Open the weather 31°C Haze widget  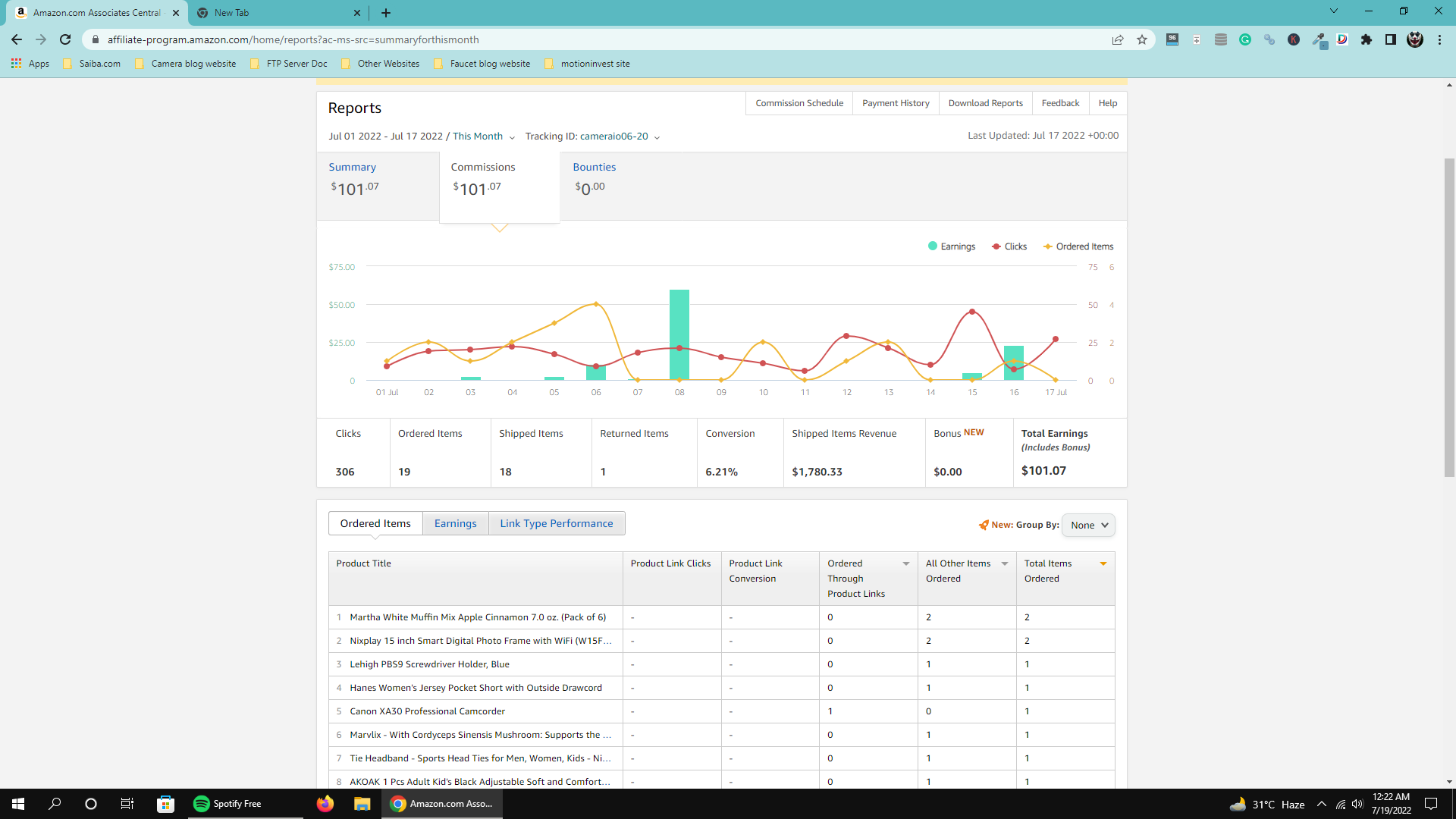pos(1268,804)
